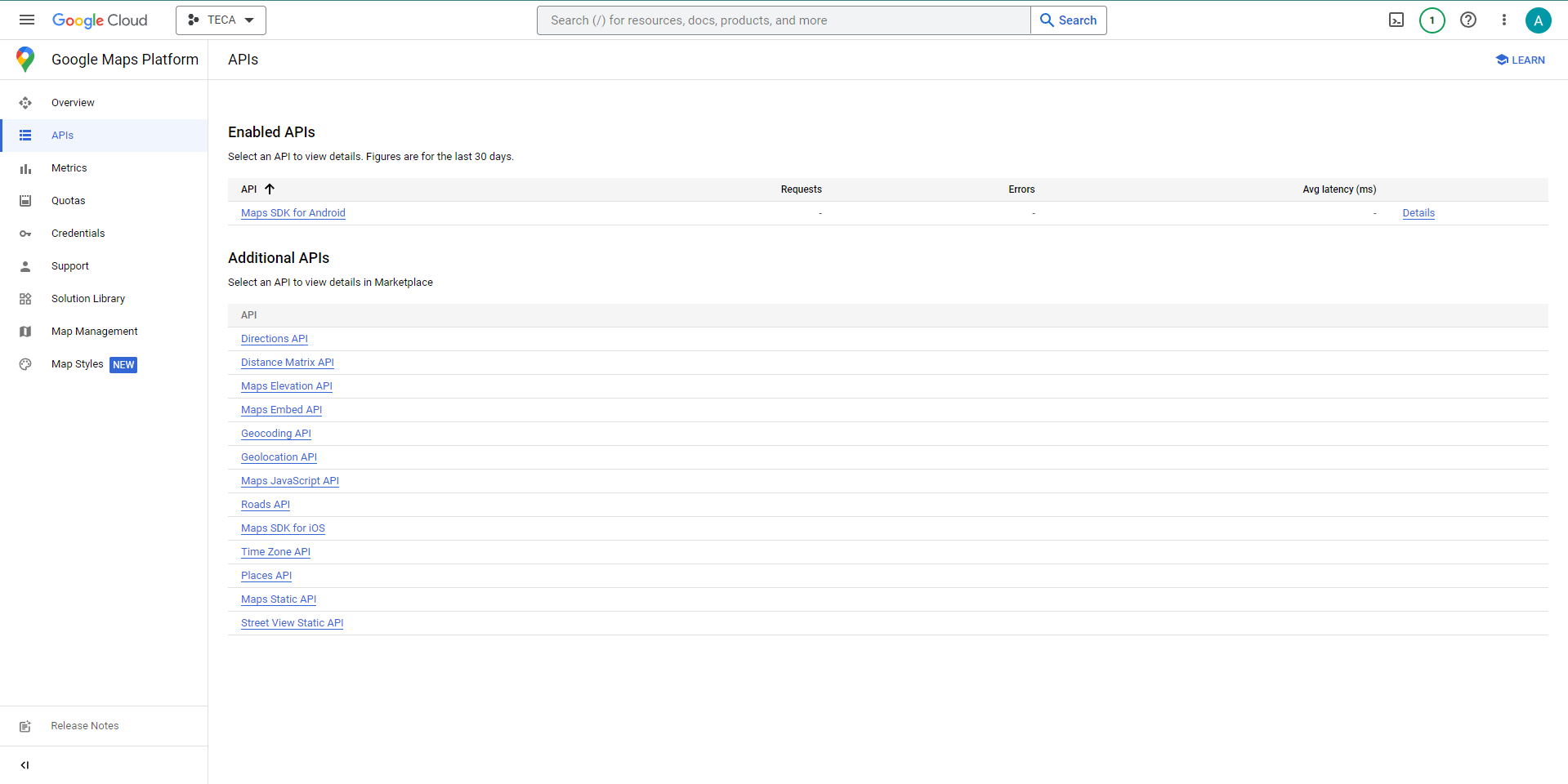1568x784 pixels.
Task: Click the Google Maps Platform pin logo
Action: [x=25, y=60]
